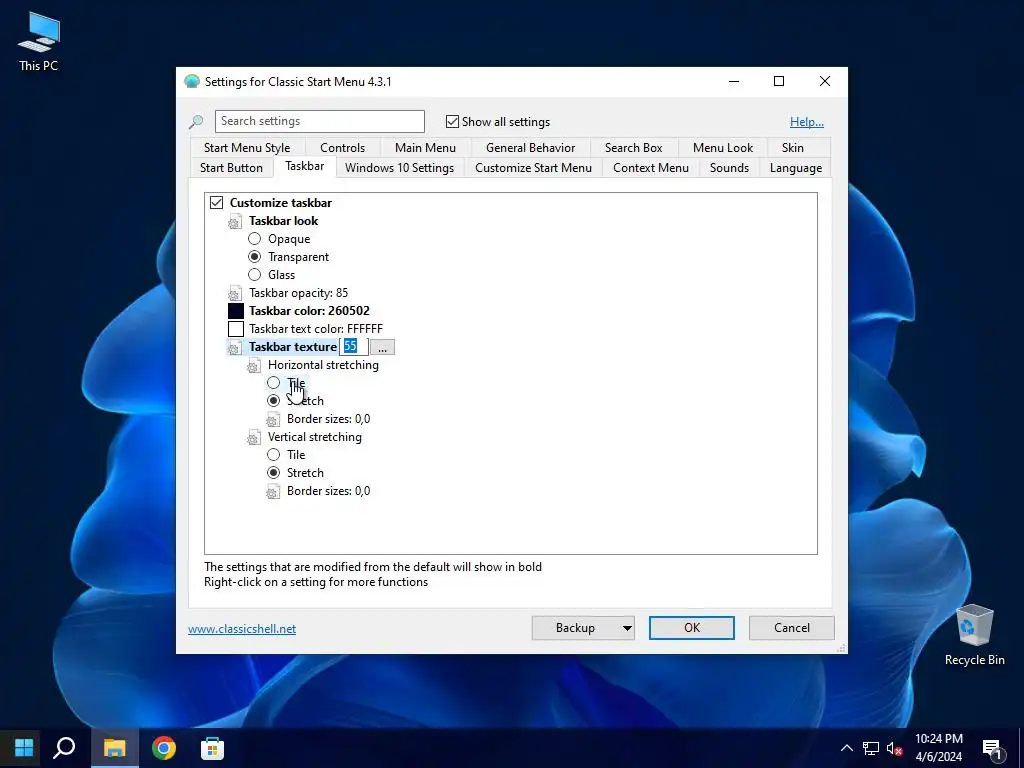Click the OK button
Image resolution: width=1024 pixels, height=768 pixels.
click(x=692, y=628)
